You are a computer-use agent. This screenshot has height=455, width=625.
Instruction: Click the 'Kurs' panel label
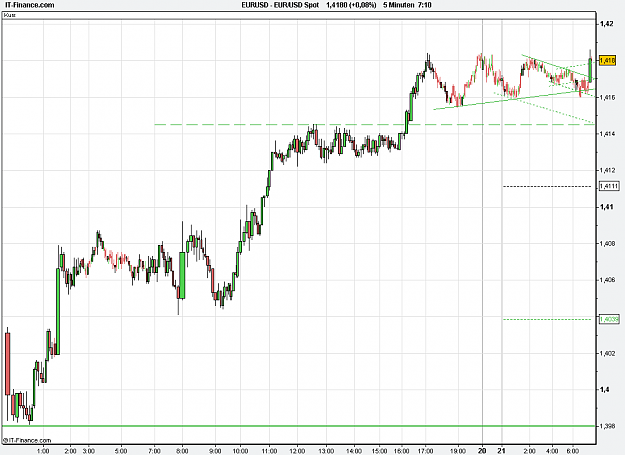(9, 15)
